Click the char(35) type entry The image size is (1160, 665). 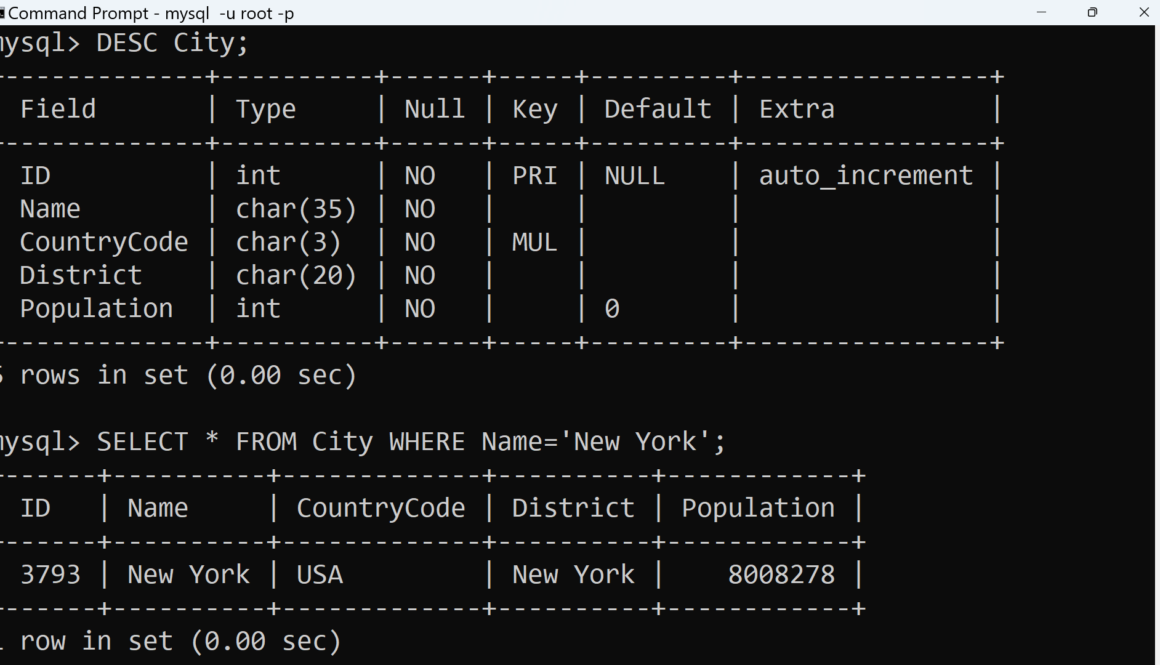click(x=296, y=209)
